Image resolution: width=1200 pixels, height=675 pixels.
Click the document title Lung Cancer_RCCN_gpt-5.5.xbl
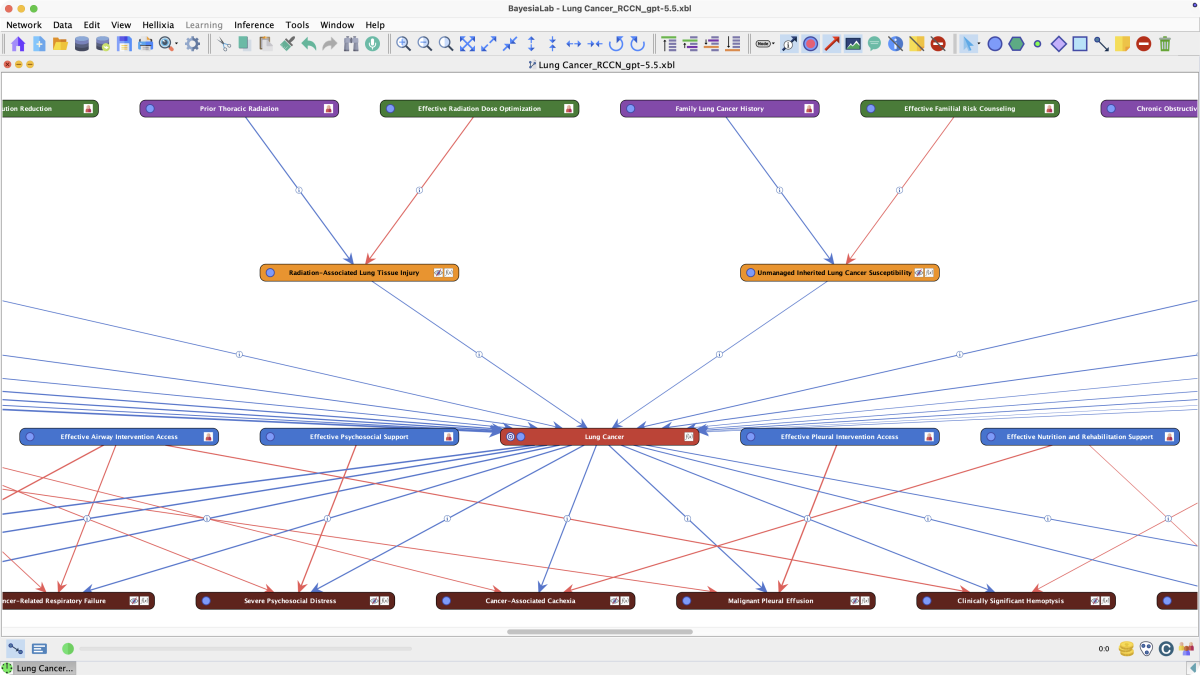[x=607, y=64]
